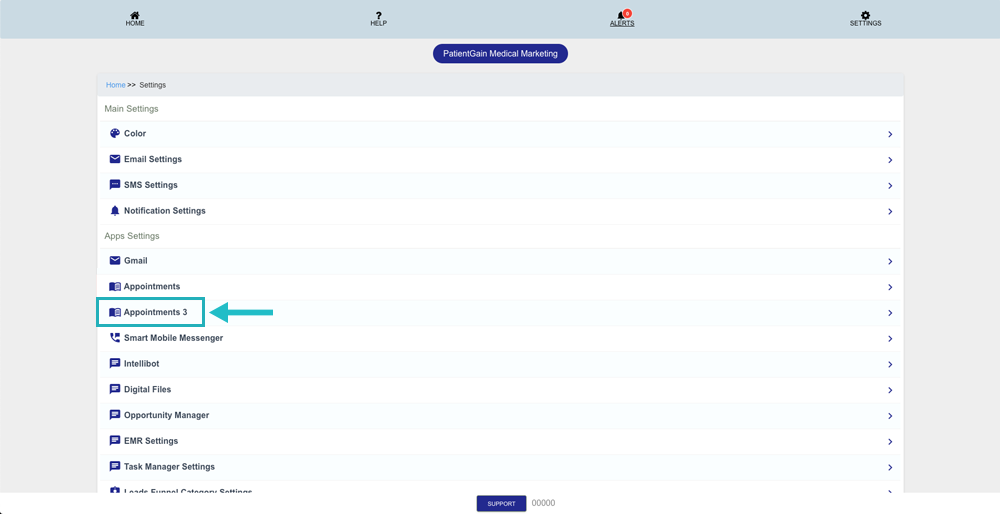Expand the Digital Files row chevron
The image size is (1000, 514).
(x=890, y=390)
